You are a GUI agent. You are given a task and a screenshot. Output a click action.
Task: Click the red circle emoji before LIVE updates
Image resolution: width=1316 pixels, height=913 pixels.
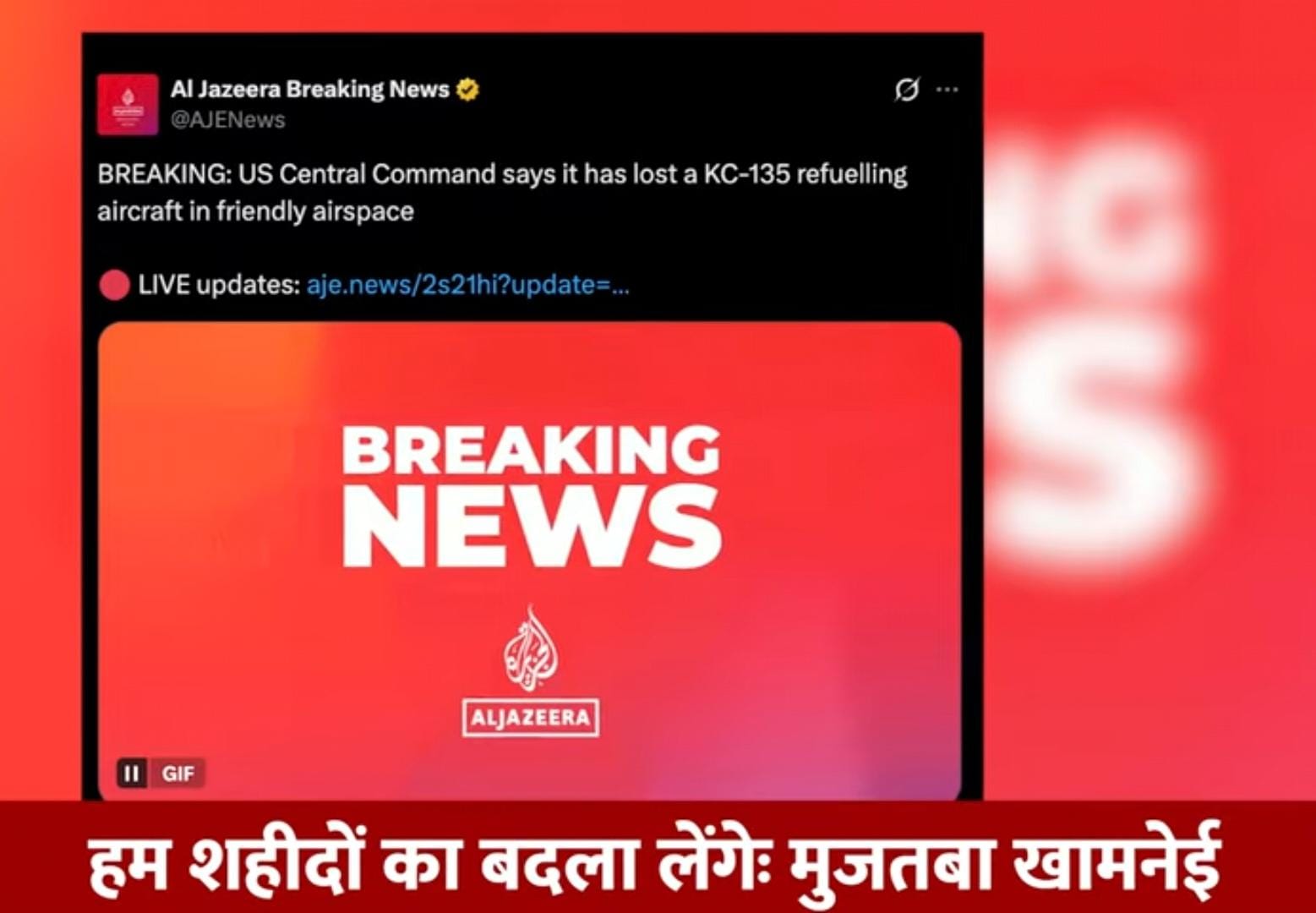click(114, 285)
